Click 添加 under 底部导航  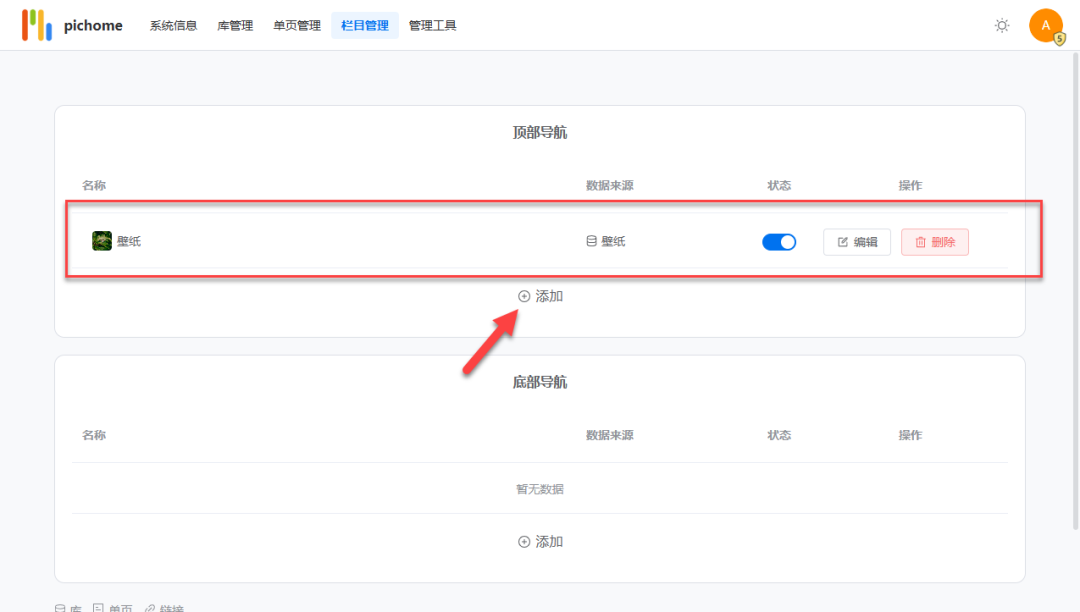[540, 541]
